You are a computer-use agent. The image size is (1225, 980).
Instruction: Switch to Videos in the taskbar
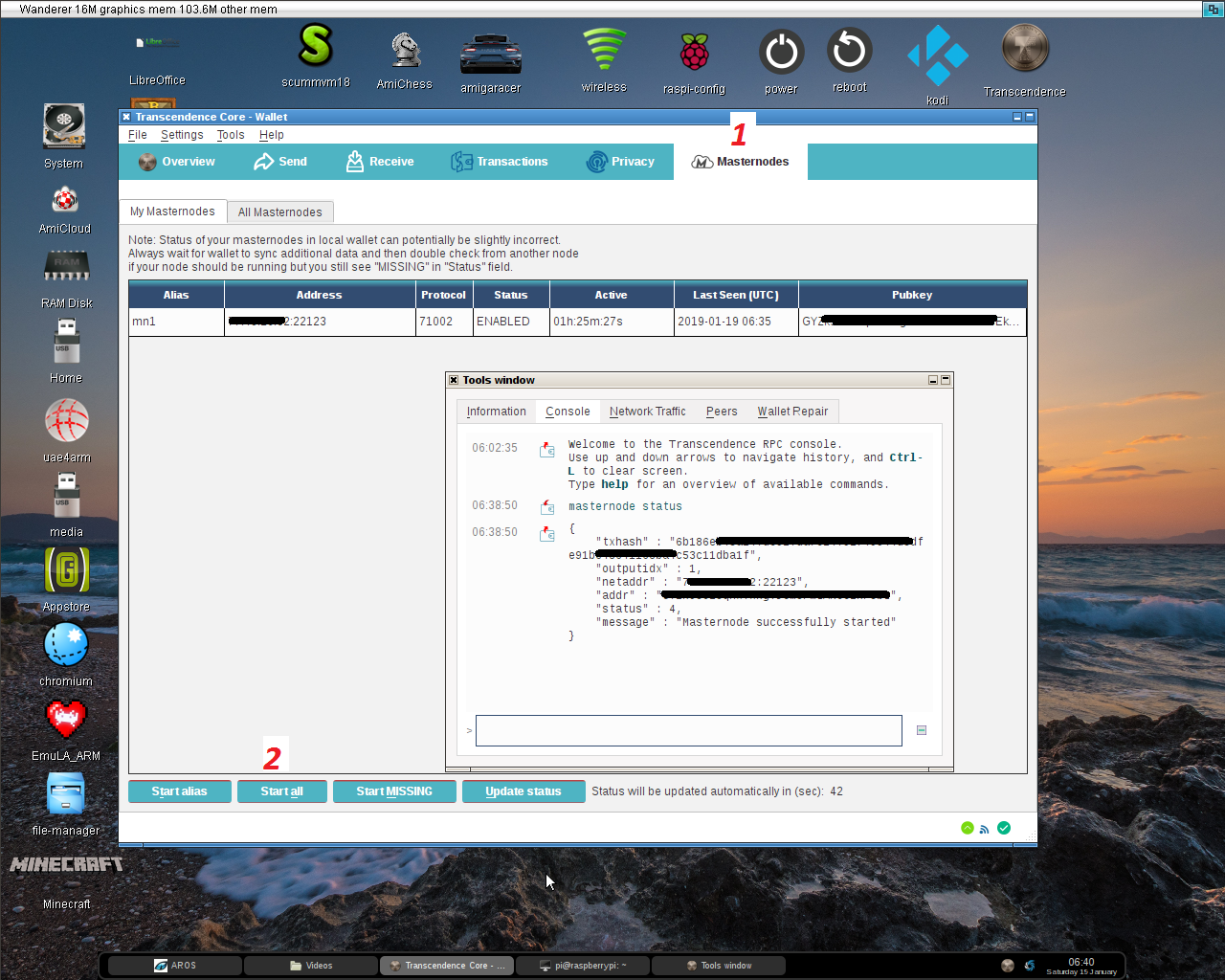(x=311, y=966)
